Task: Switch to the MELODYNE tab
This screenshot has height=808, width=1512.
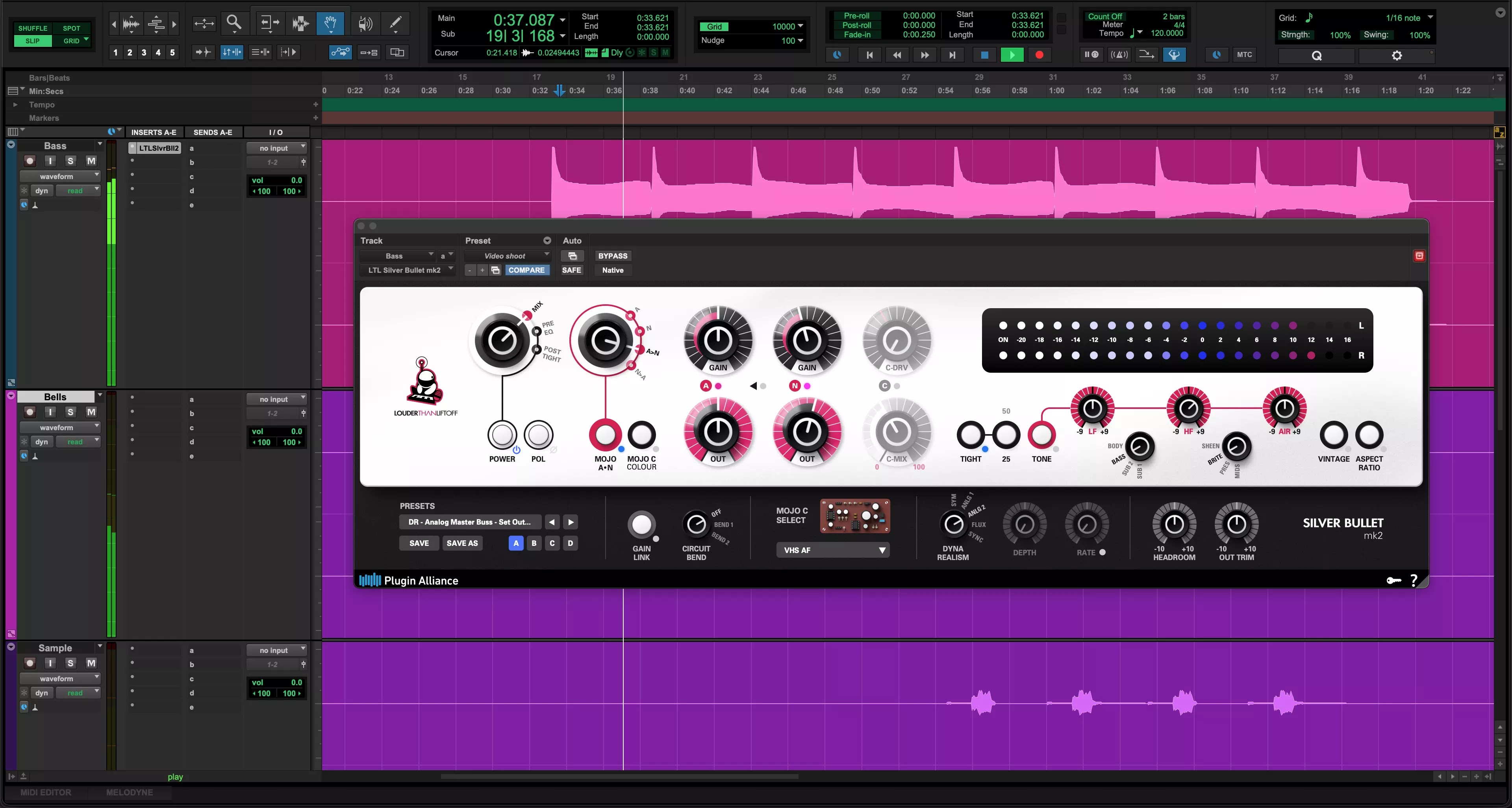Action: [x=129, y=792]
